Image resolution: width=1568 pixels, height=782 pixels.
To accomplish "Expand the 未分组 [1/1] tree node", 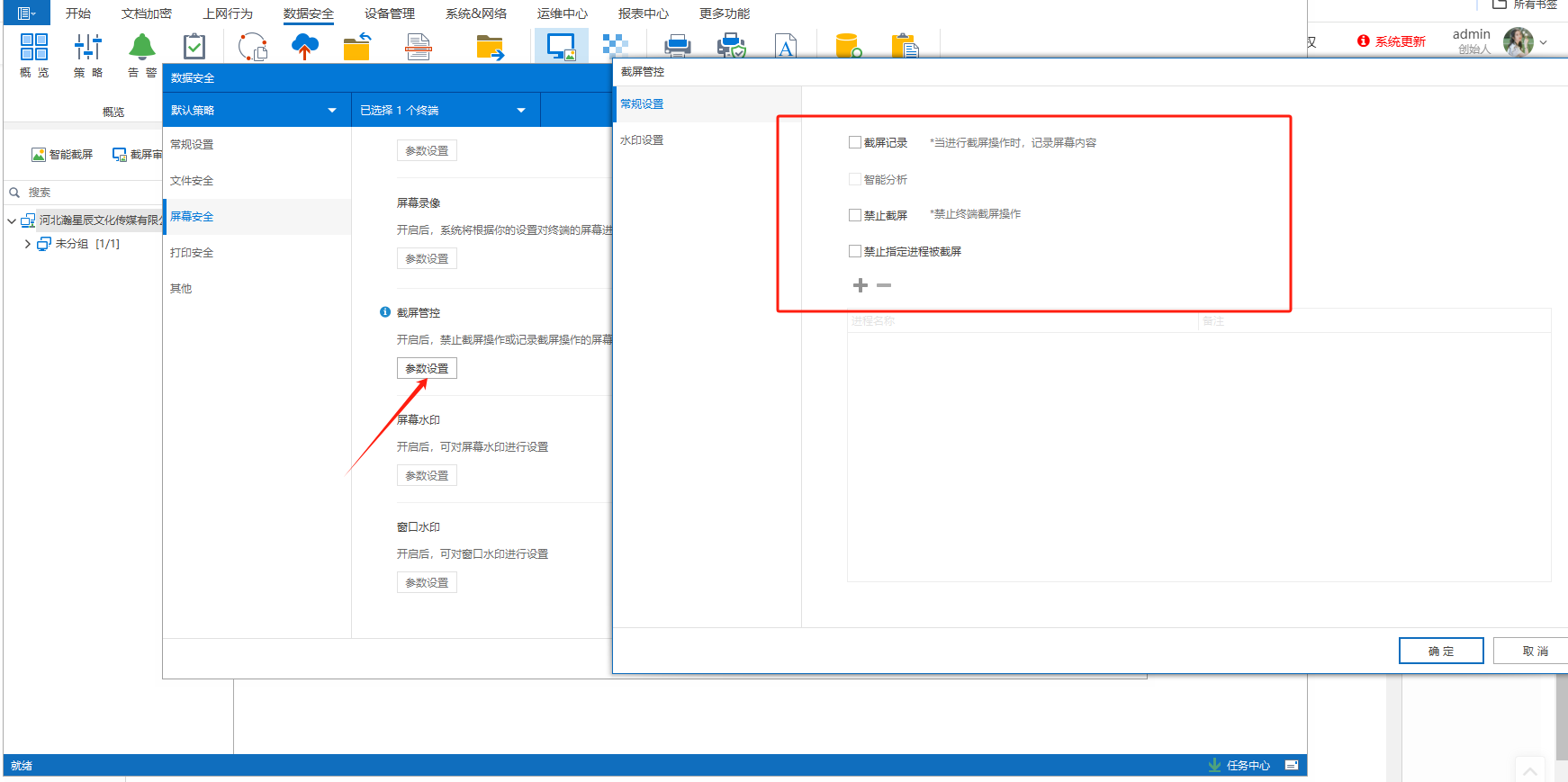I will click(28, 244).
